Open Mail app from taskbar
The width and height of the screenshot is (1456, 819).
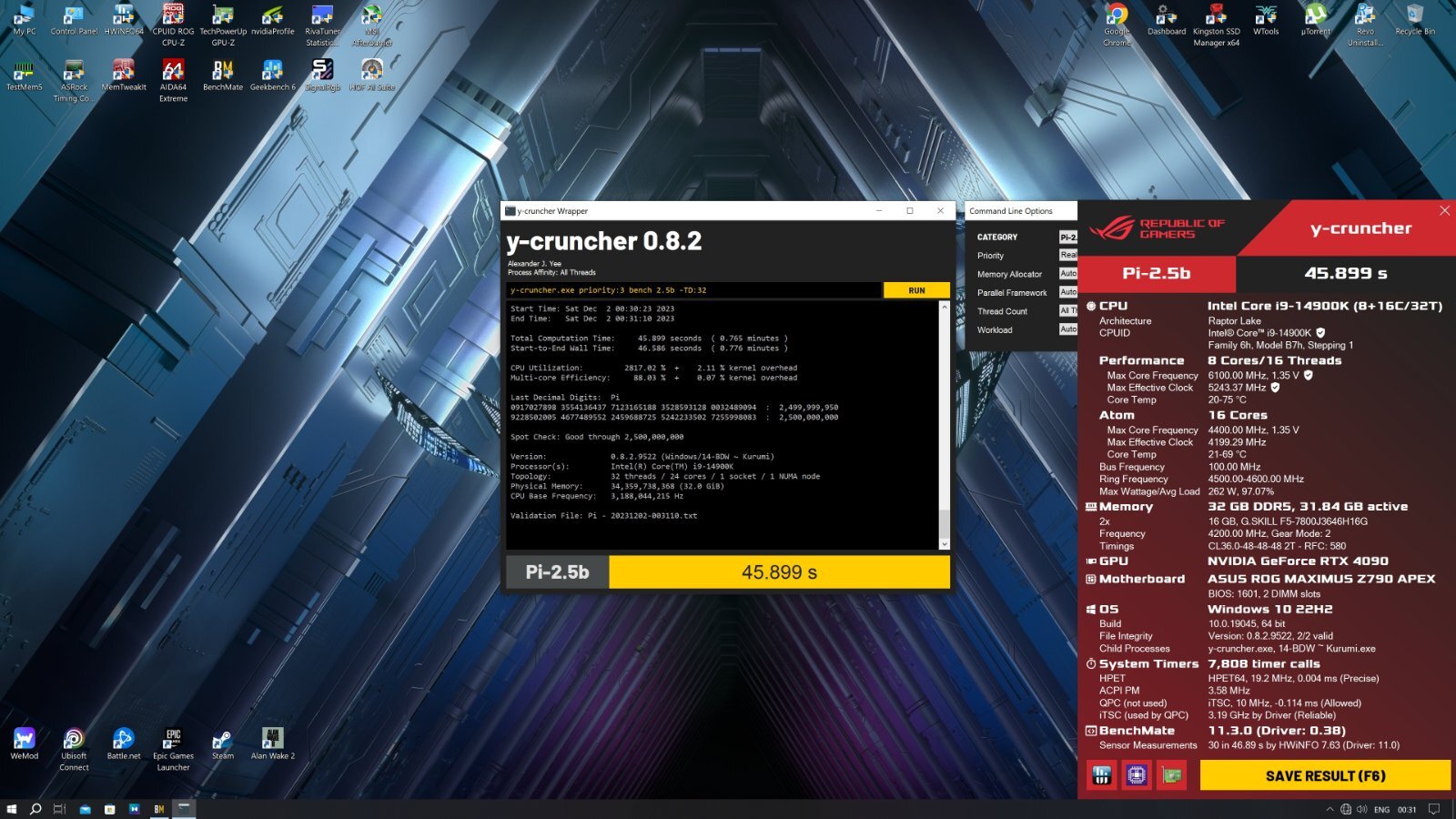pos(85,809)
